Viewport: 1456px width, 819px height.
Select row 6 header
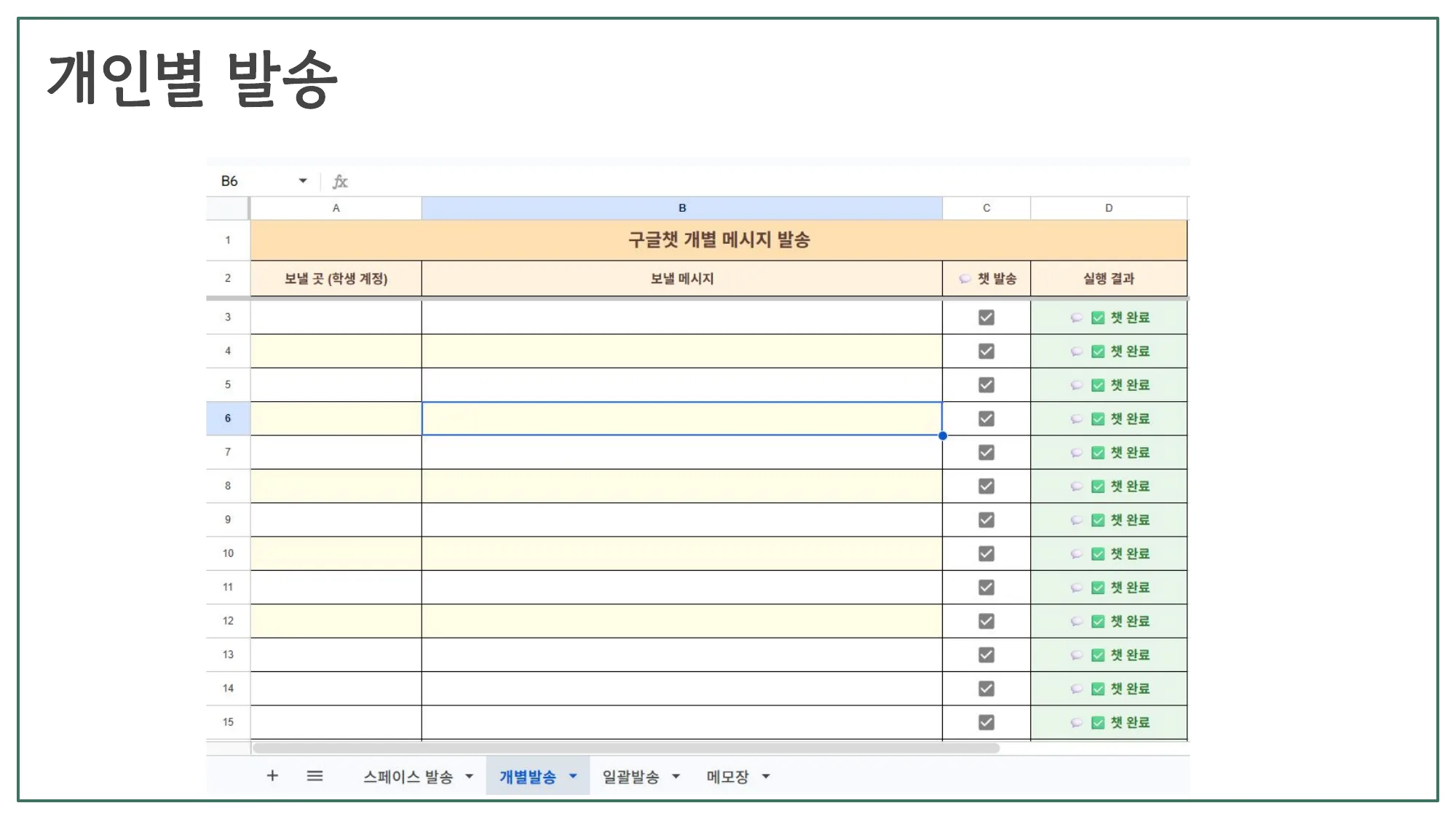tap(228, 419)
